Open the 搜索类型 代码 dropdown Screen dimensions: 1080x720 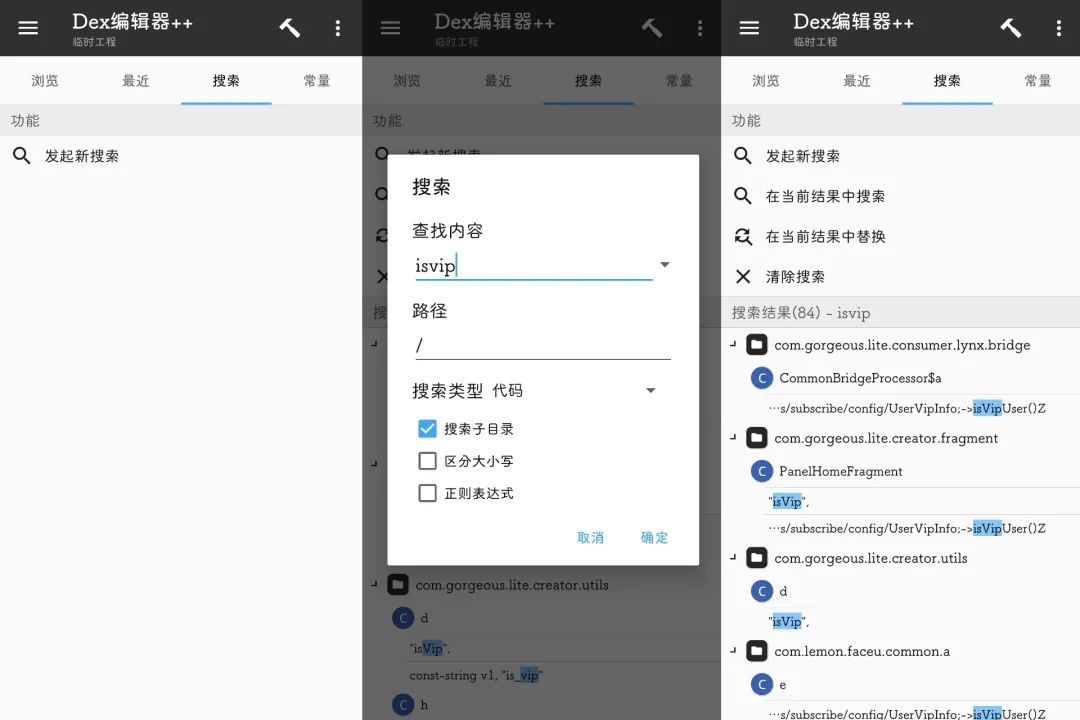point(650,391)
